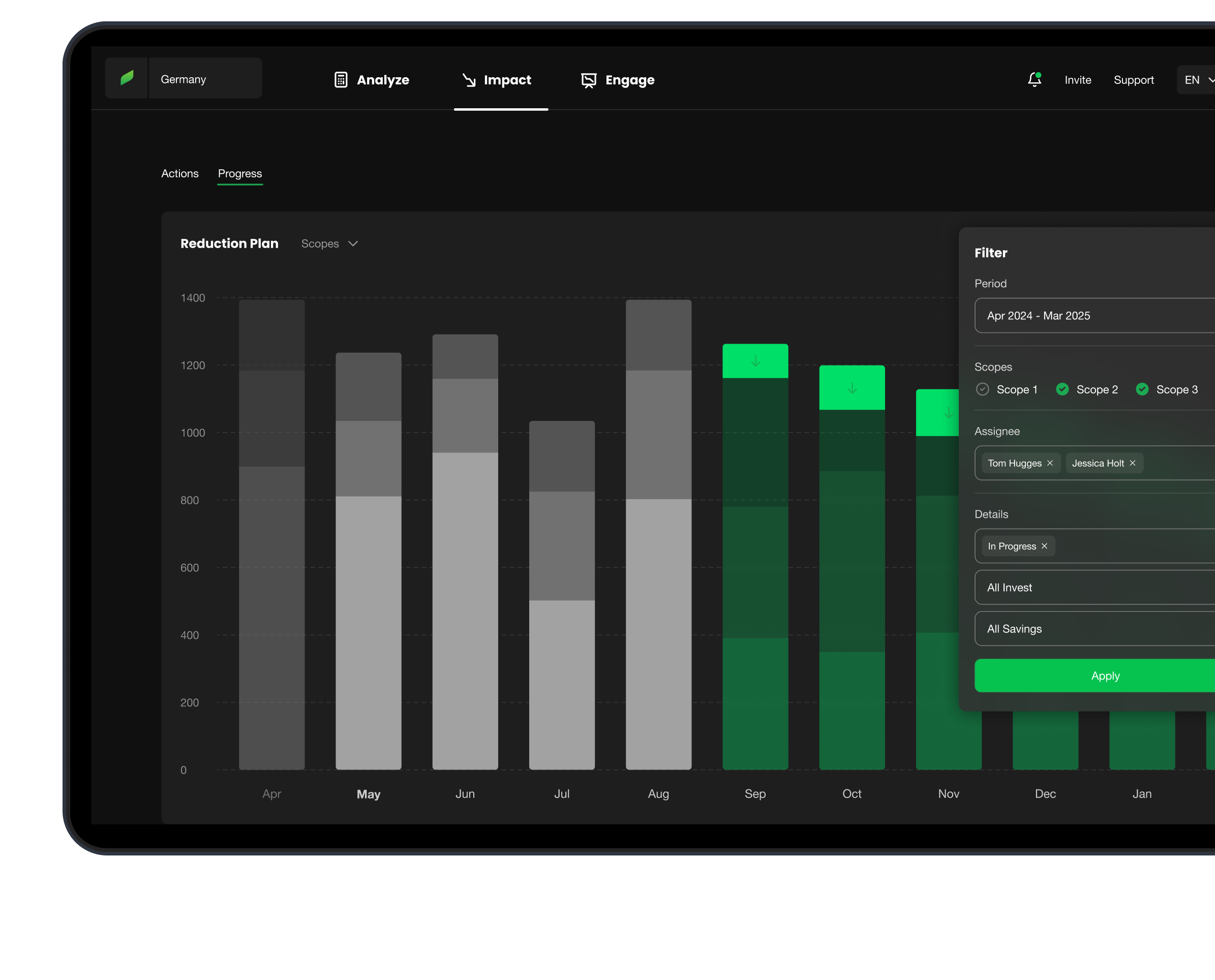Click the down arrow on October bar
This screenshot has width=1215, height=980.
point(852,388)
